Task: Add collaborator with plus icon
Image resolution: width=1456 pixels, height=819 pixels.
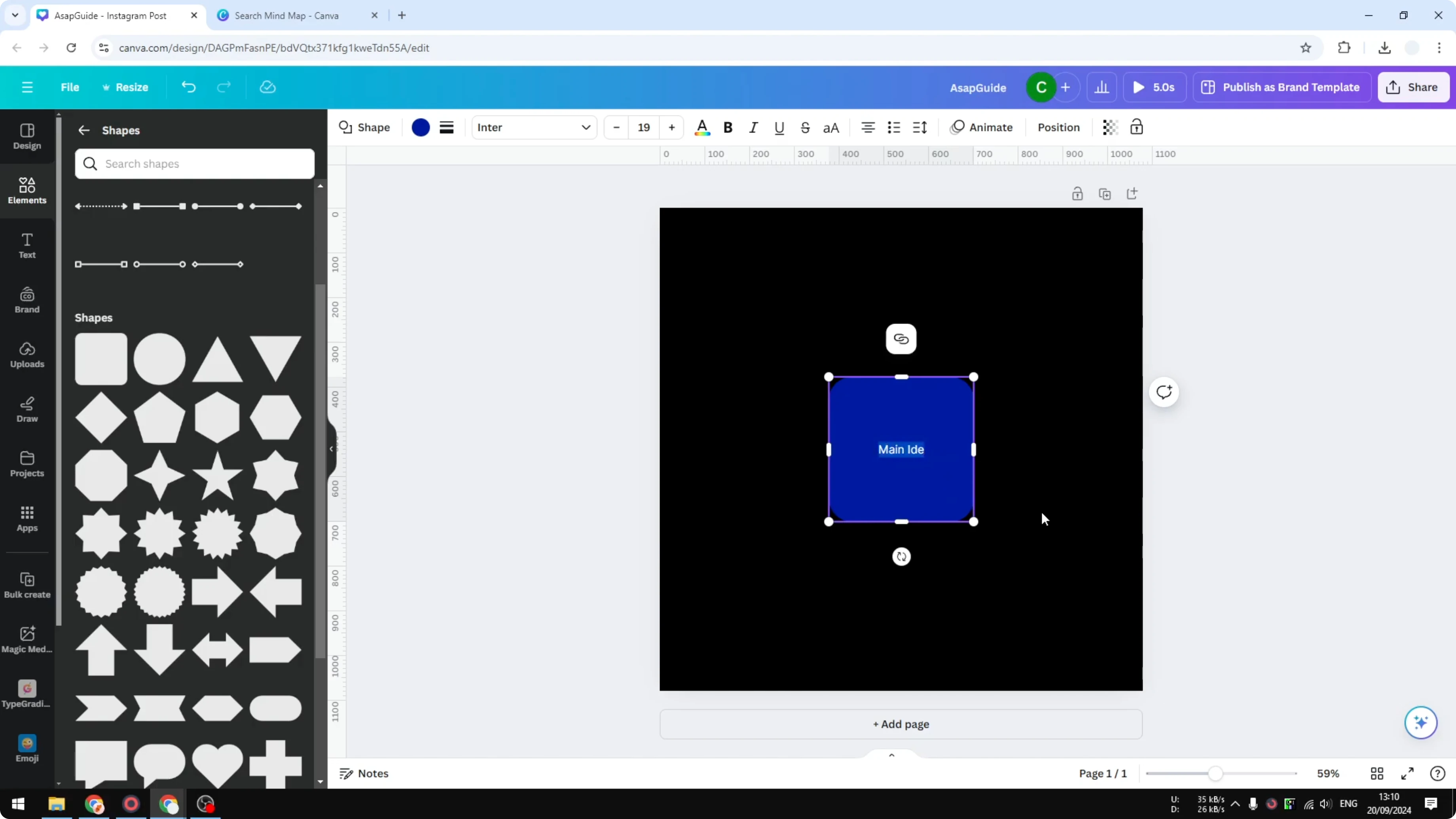Action: point(1065,87)
